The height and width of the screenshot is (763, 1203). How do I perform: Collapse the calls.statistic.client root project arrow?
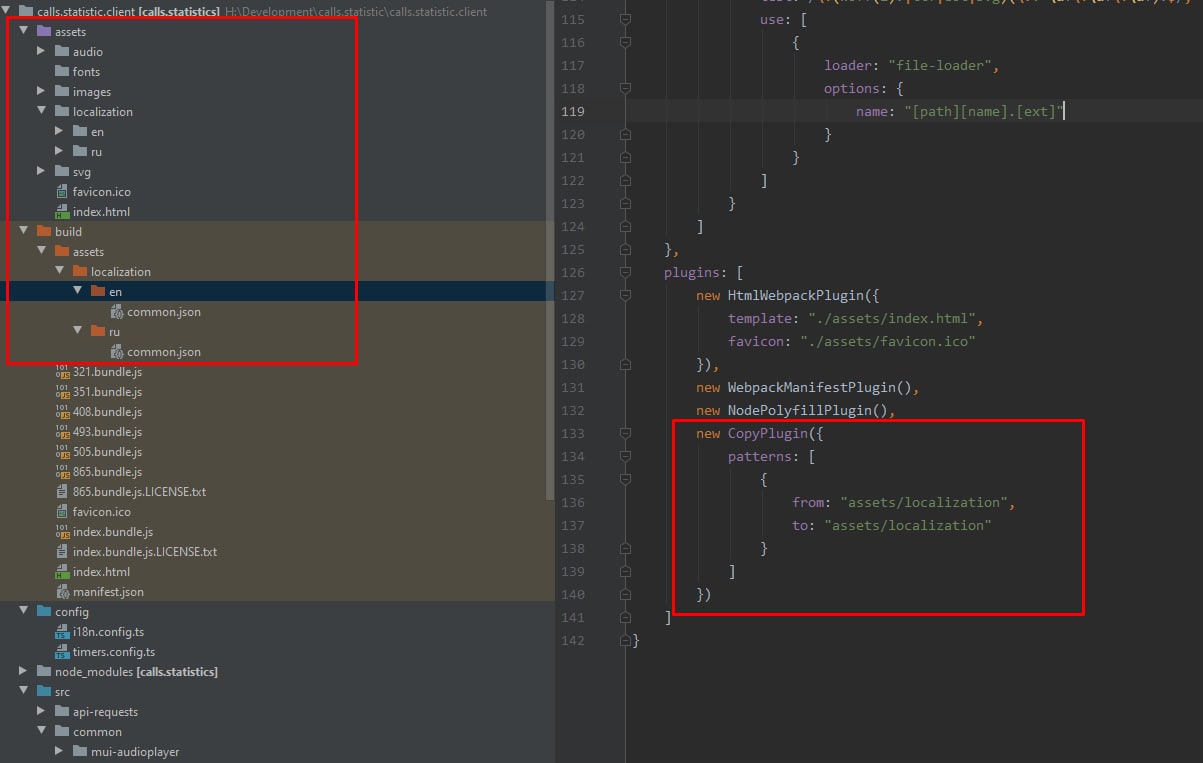click(8, 11)
